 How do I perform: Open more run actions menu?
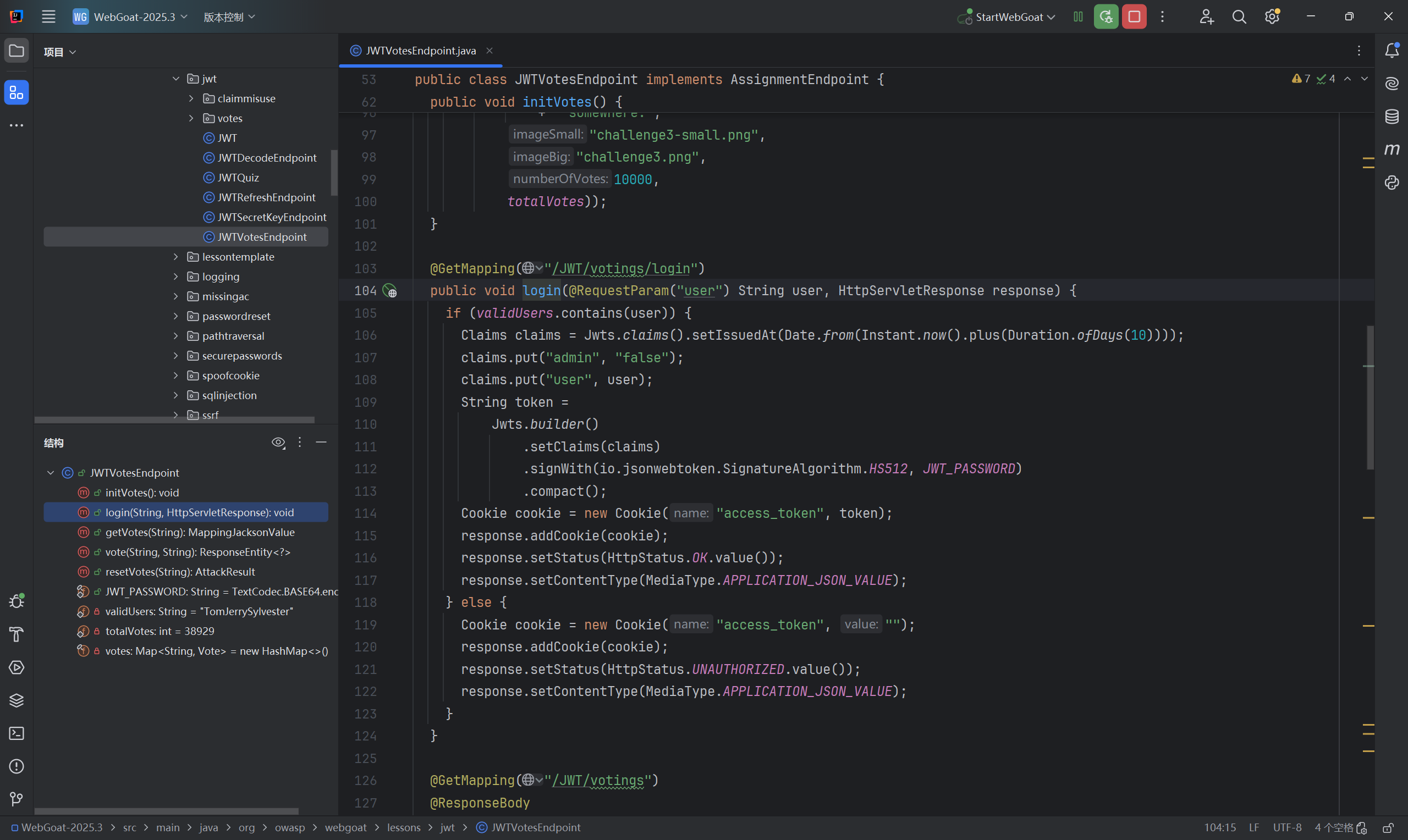1162,16
